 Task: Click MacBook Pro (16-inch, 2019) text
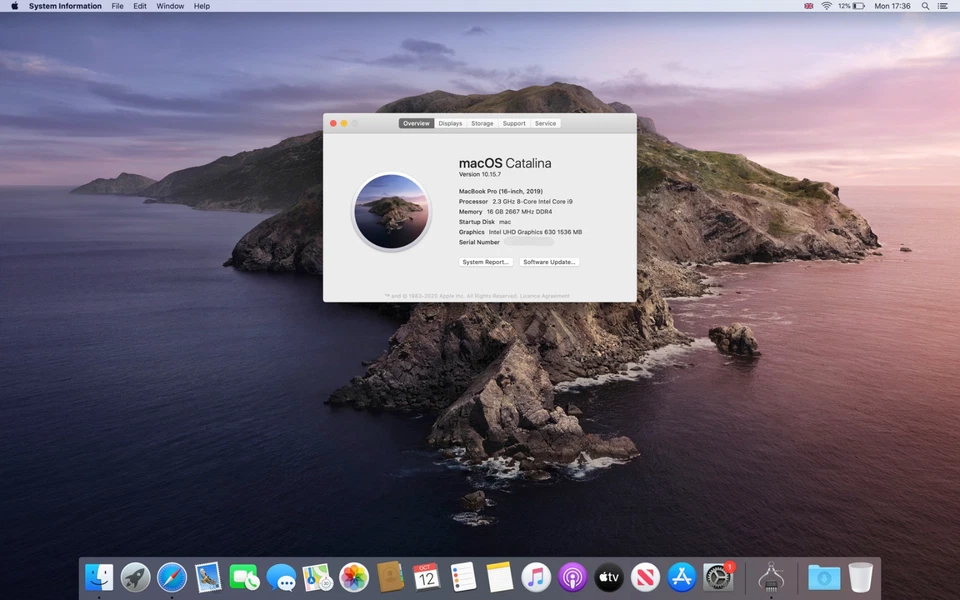pos(500,191)
